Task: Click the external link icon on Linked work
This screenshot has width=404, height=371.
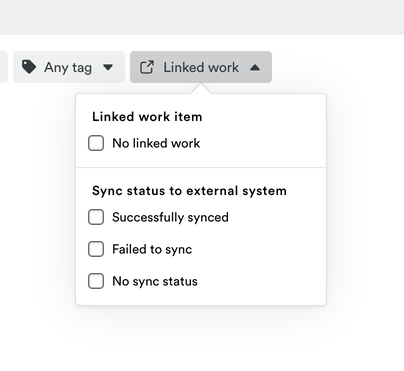Action: [x=147, y=67]
